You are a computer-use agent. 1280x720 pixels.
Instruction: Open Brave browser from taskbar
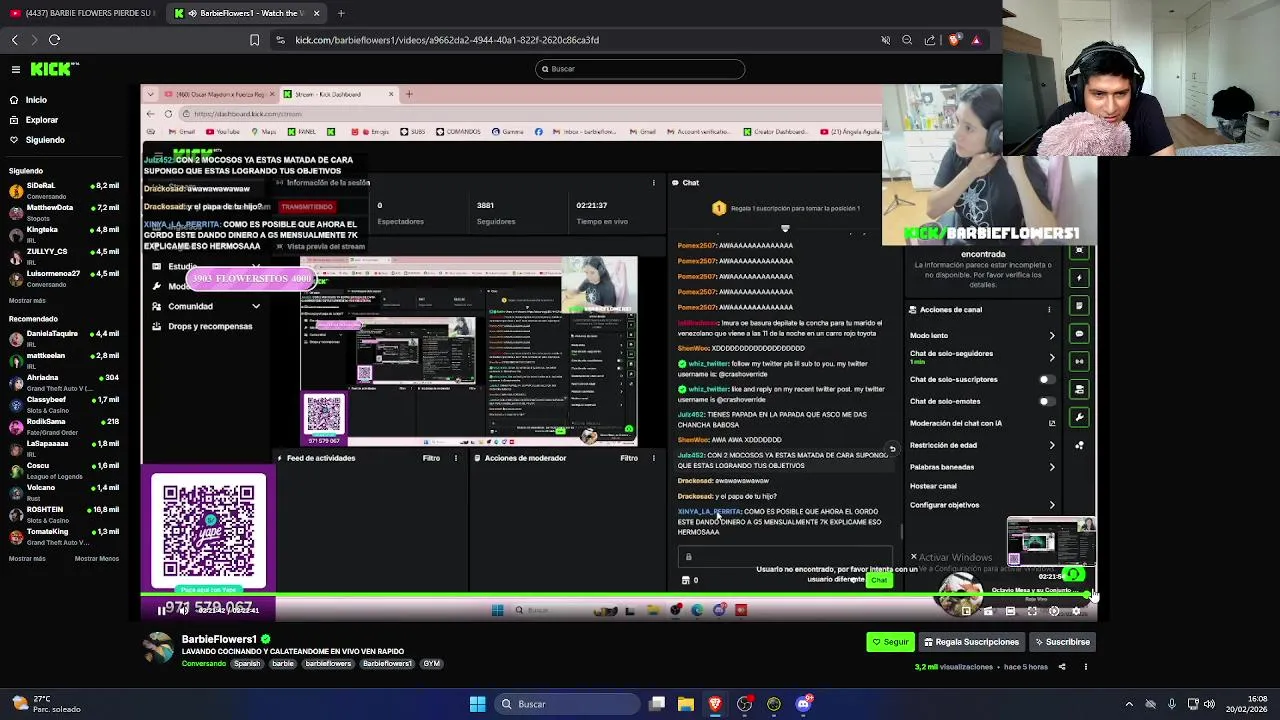(715, 704)
